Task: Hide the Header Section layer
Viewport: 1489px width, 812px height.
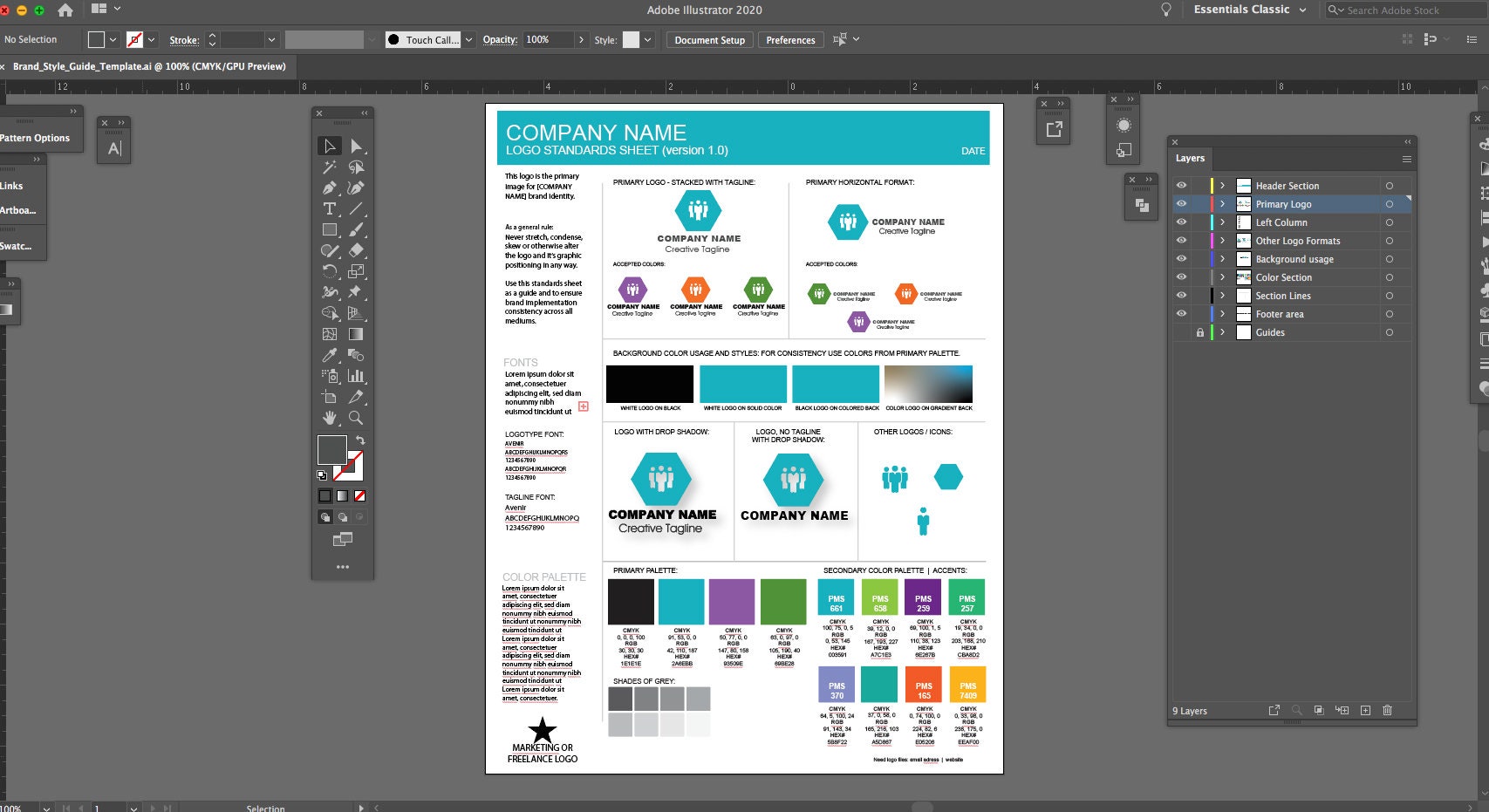Action: pos(1181,186)
